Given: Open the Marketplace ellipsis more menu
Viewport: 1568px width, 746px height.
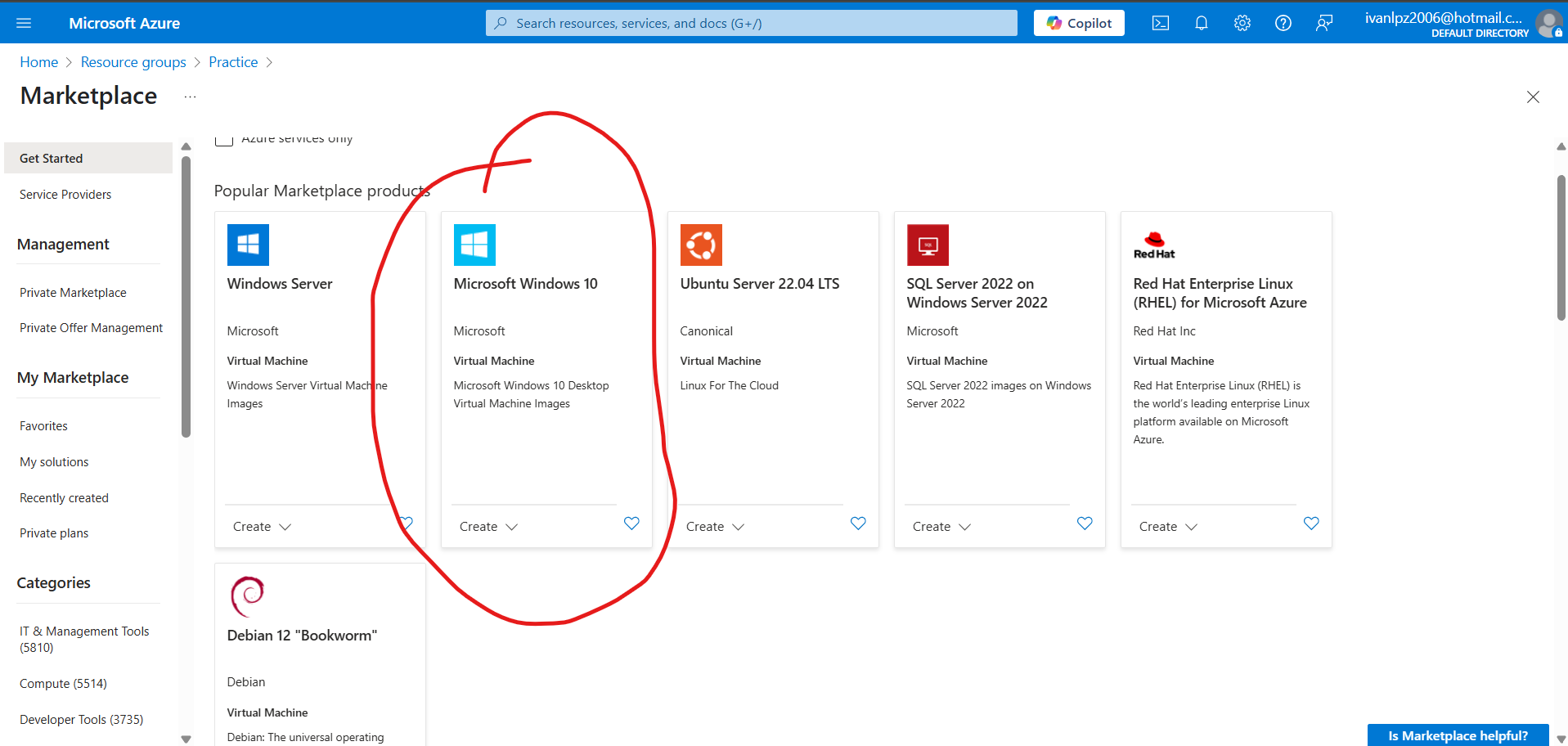Looking at the screenshot, I should click(190, 97).
